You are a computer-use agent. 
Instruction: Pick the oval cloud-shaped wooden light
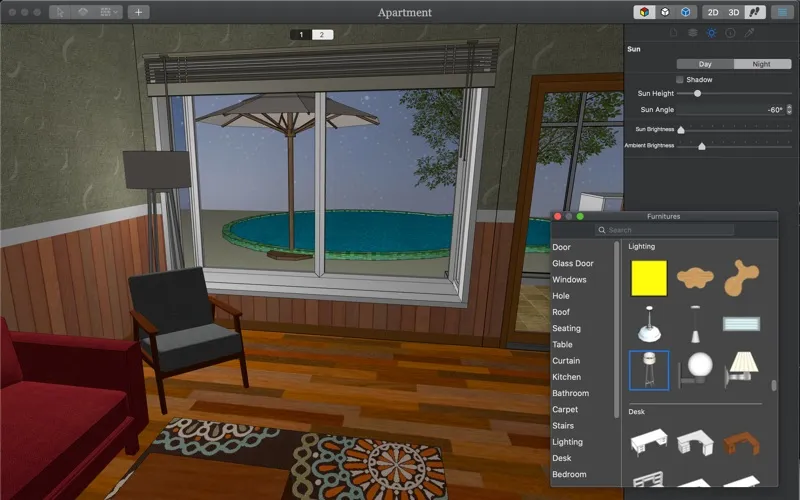pyautogui.click(x=695, y=278)
